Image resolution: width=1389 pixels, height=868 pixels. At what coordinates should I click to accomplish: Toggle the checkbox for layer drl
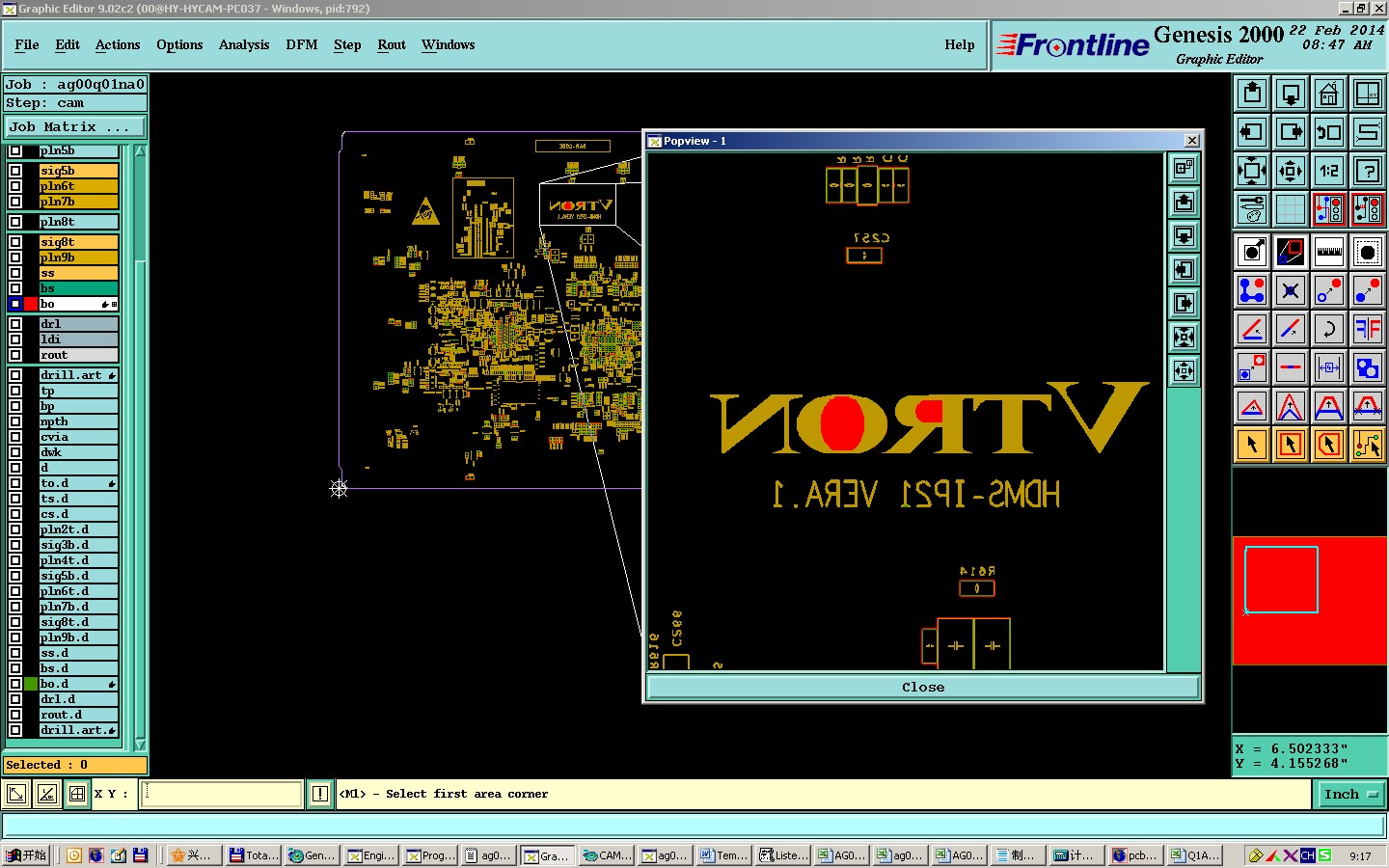click(15, 324)
